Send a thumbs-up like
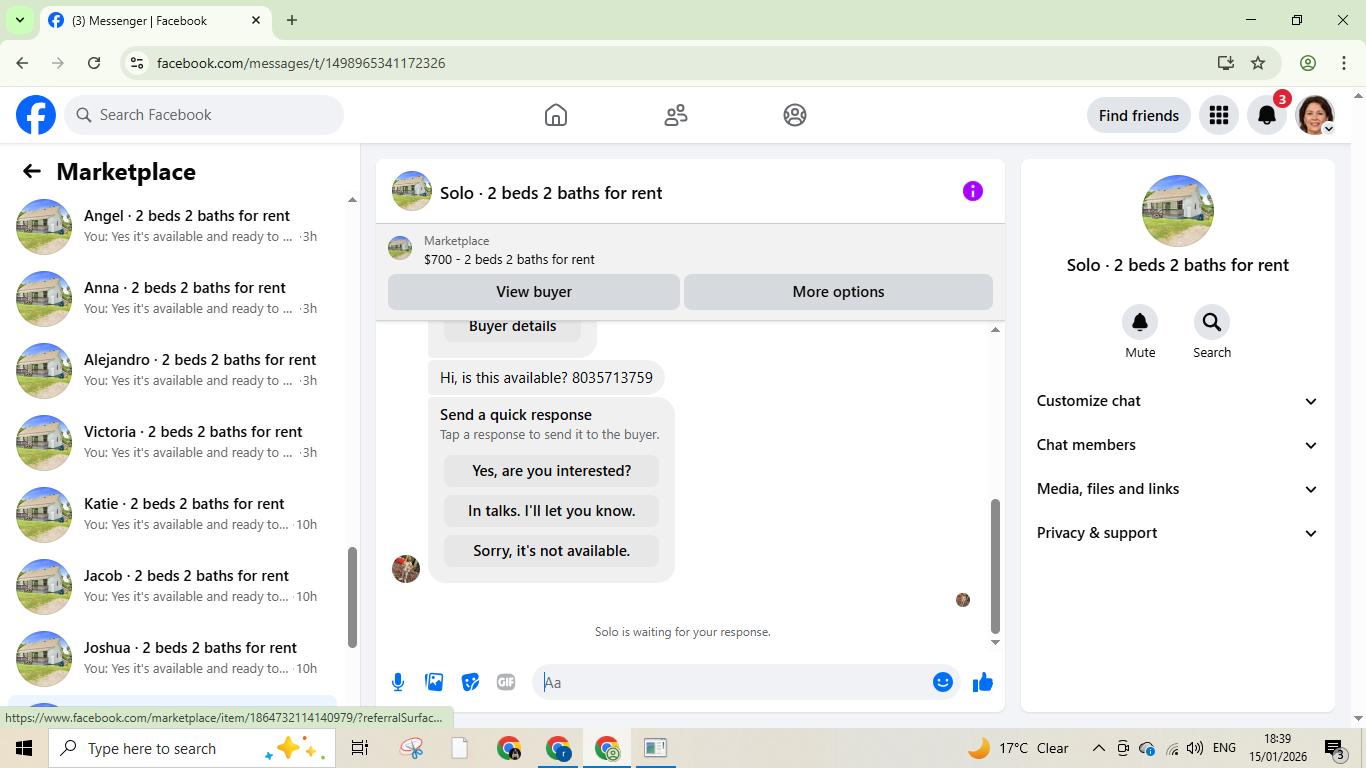Viewport: 1366px width, 768px height. 983,682
